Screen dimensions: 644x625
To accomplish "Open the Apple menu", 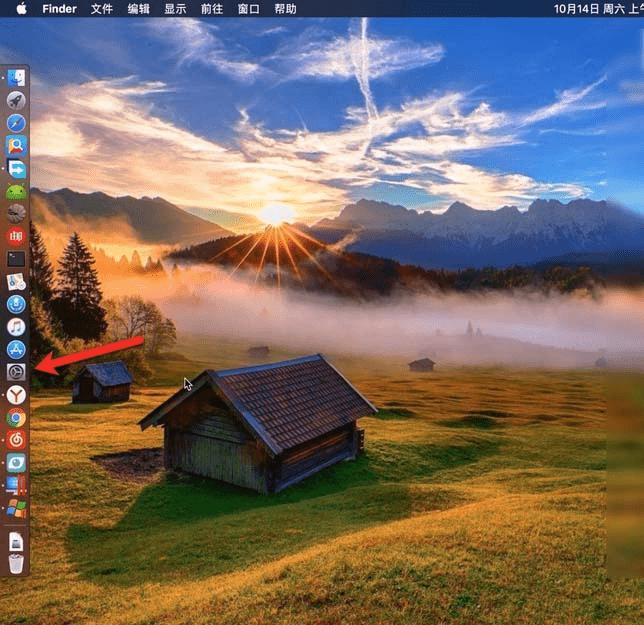I will click(21, 8).
